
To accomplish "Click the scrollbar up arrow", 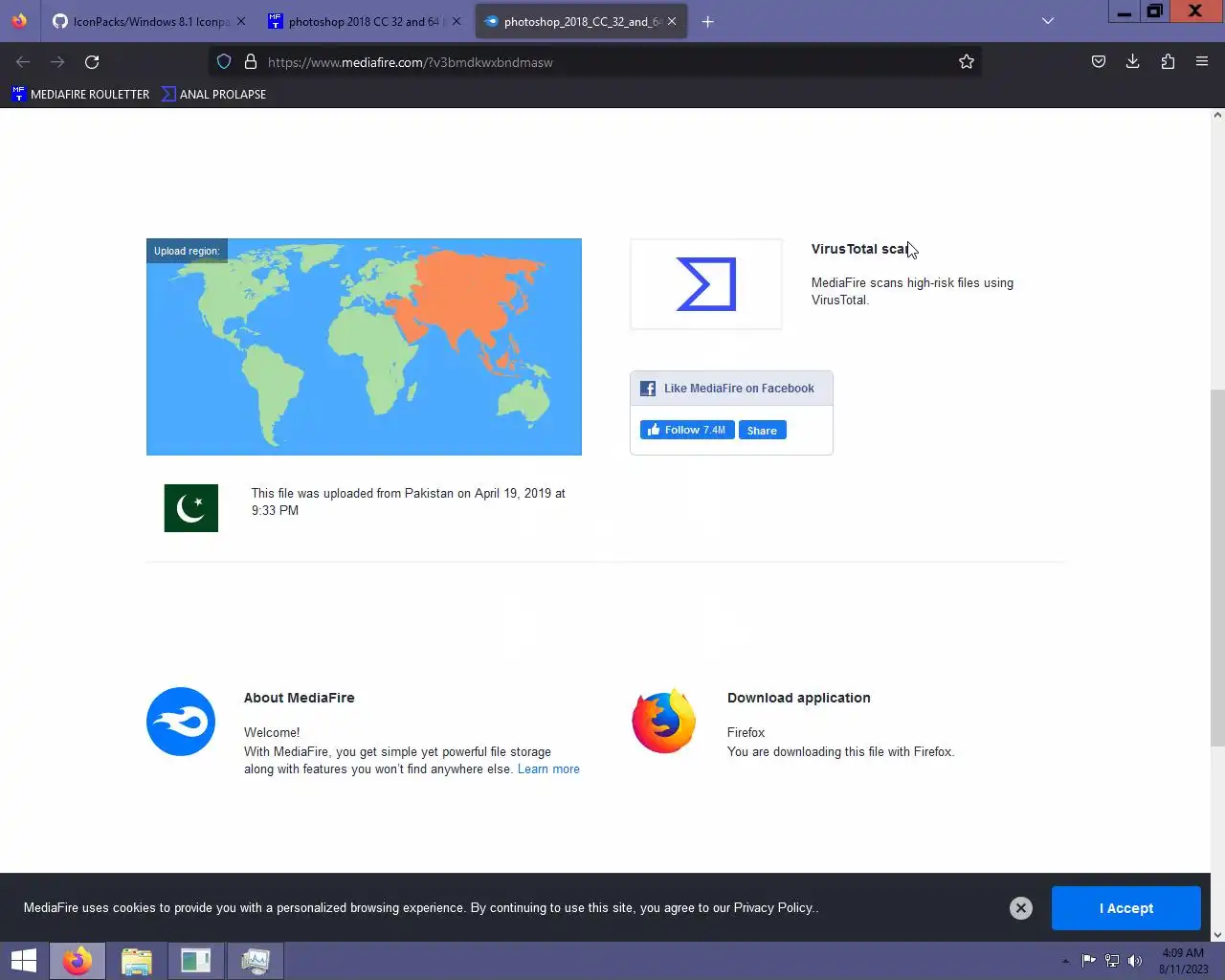I will coord(1217,115).
